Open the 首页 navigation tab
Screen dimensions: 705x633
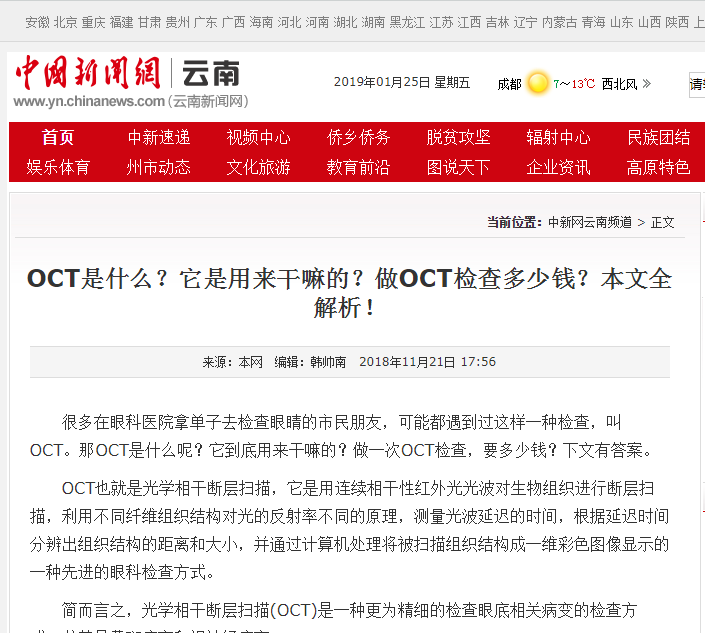(58, 138)
